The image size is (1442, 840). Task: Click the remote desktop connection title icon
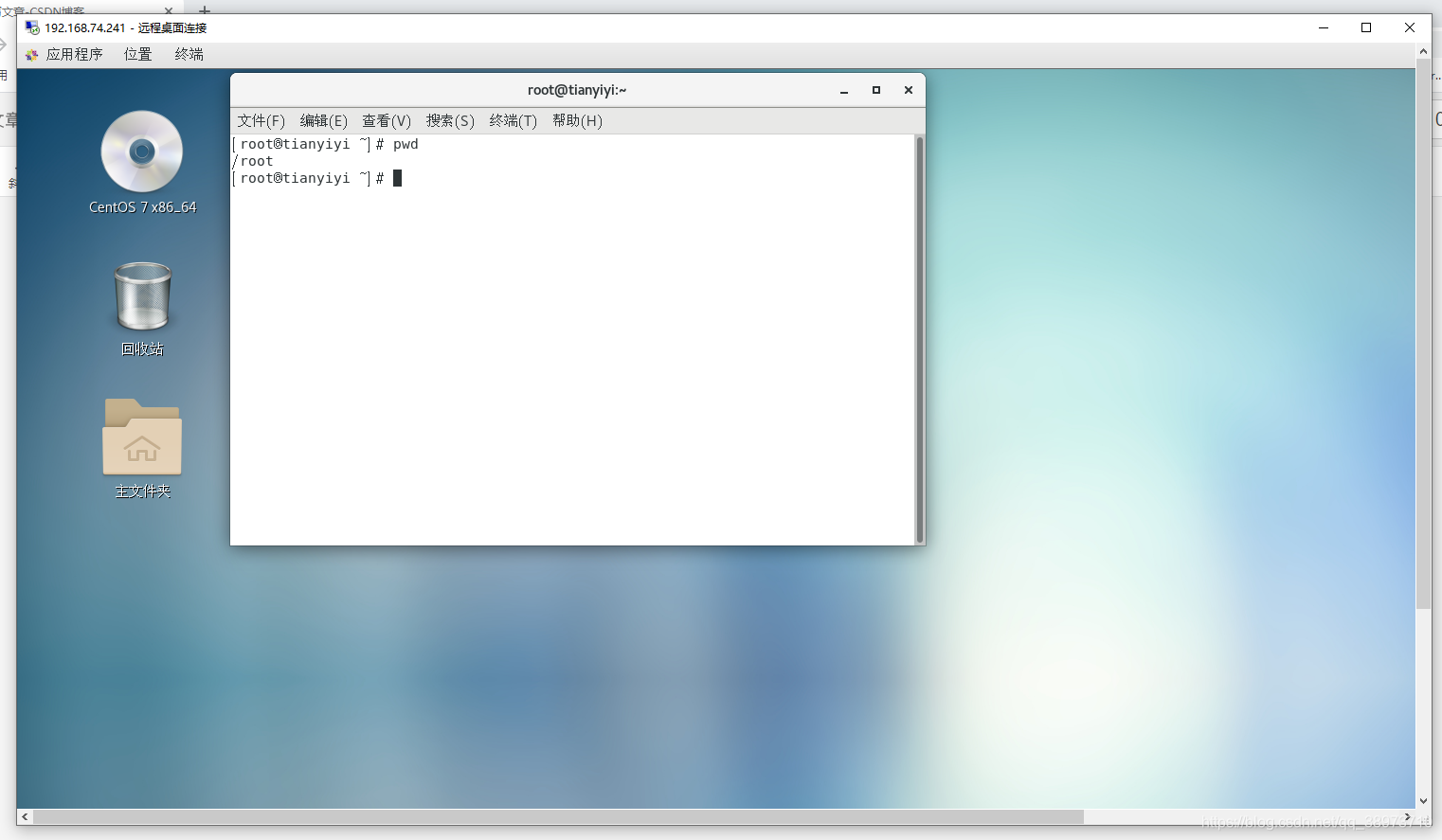[x=32, y=27]
